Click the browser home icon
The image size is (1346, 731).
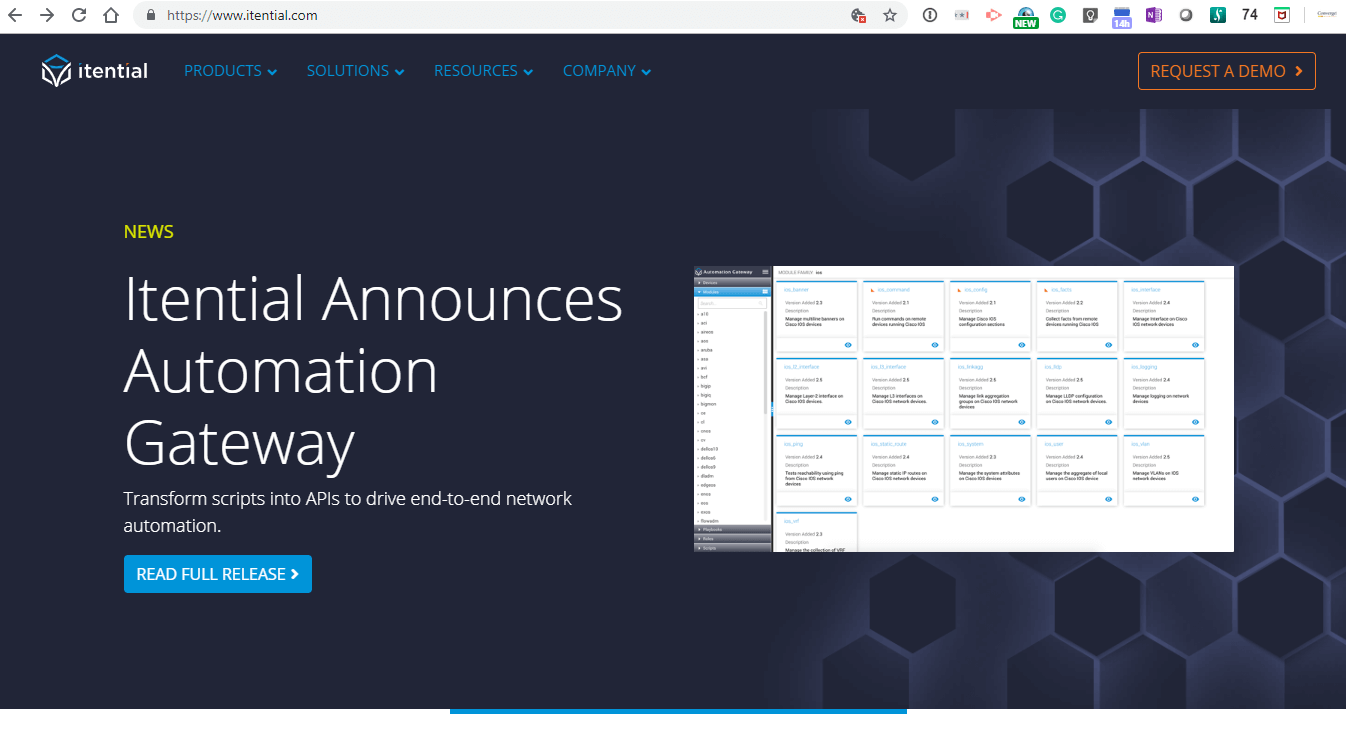tap(110, 15)
